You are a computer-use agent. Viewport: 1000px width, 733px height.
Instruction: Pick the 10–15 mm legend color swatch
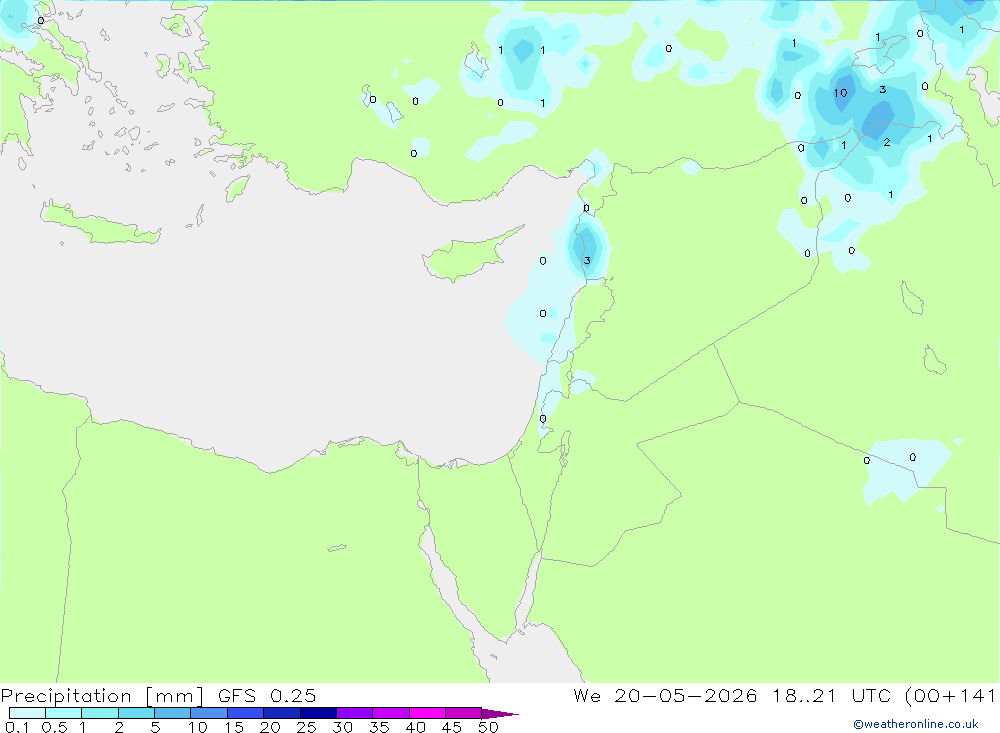[x=209, y=713]
